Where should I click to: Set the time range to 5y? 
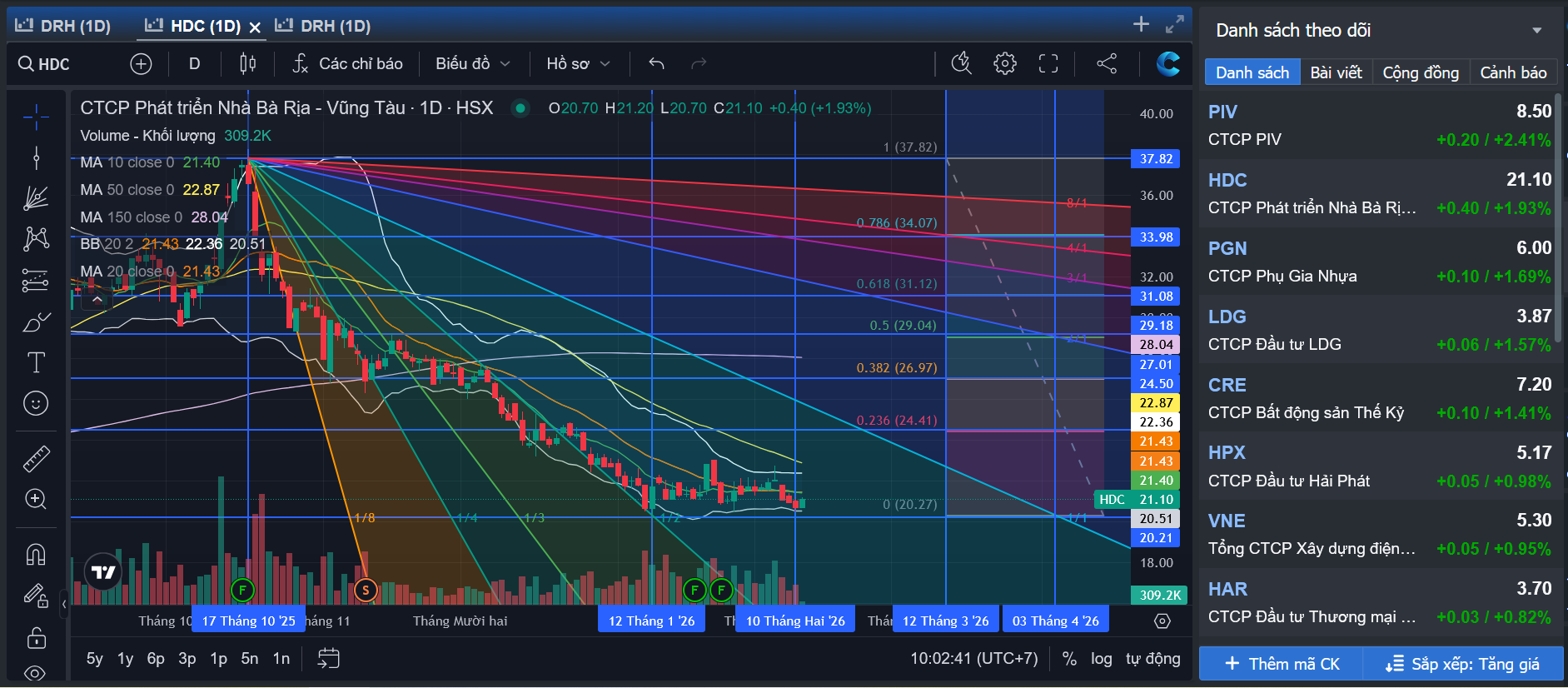tap(95, 659)
